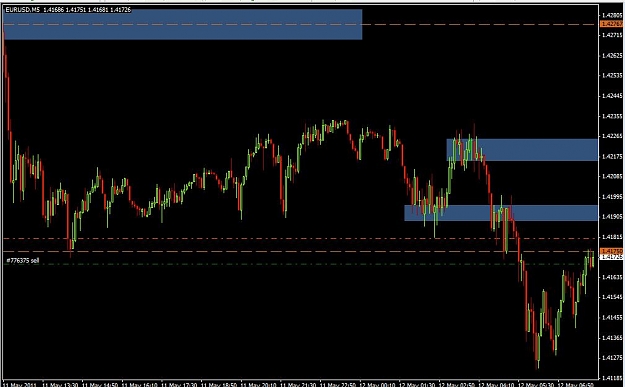Click the 1.41455 price scale label
The width and height of the screenshot is (625, 387).
612,317
